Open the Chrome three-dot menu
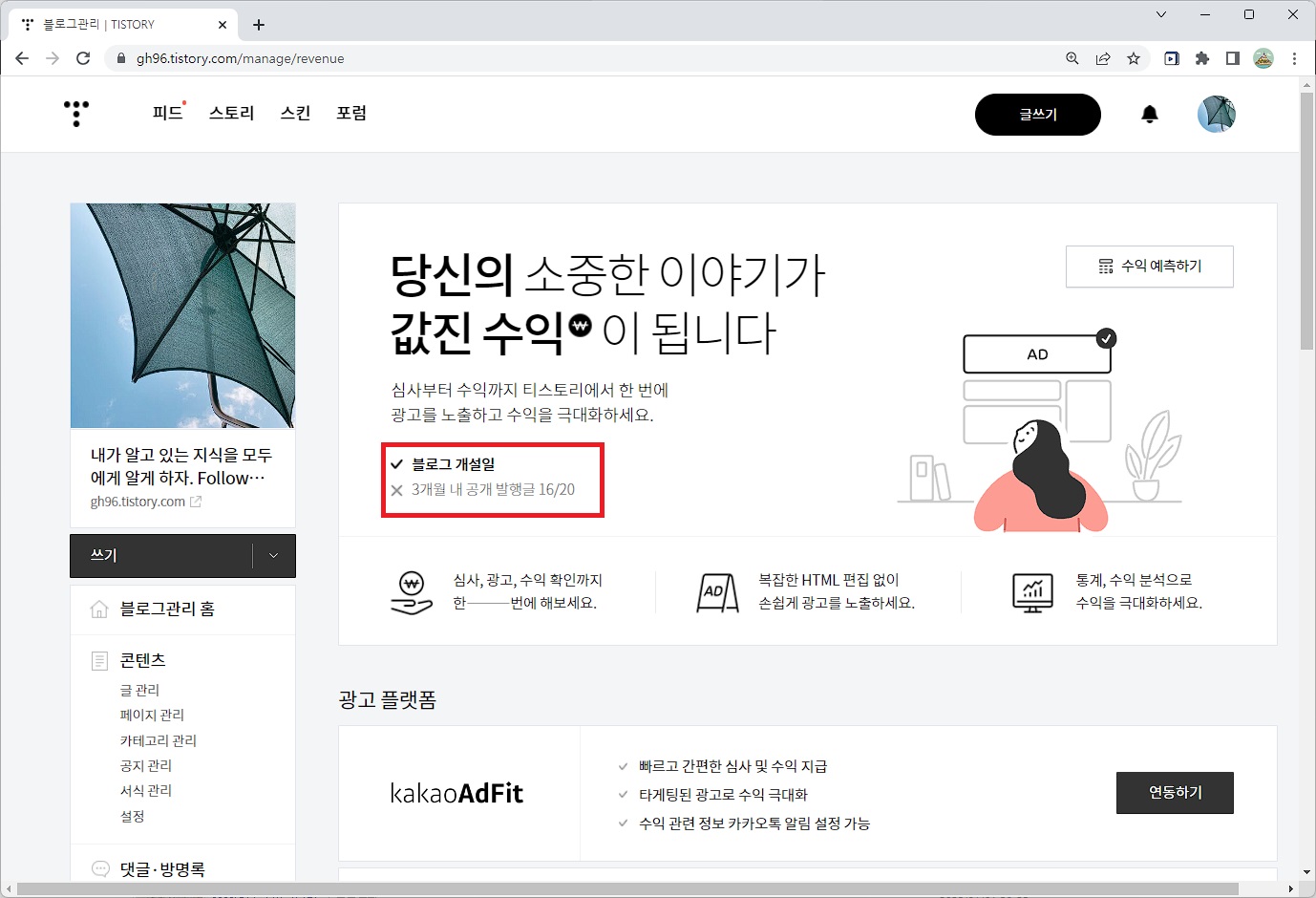1316x898 pixels. [x=1294, y=58]
